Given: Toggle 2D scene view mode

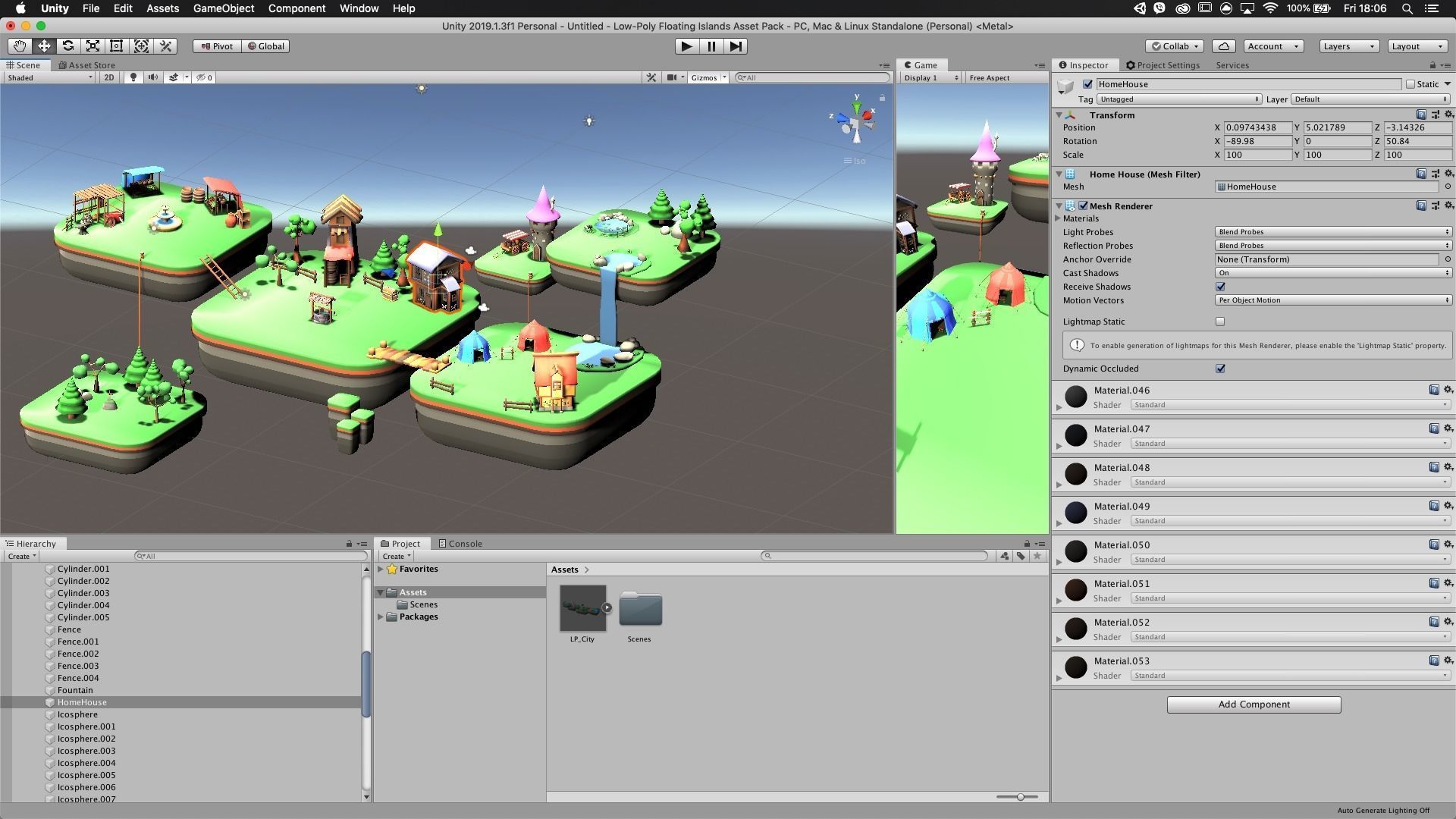Looking at the screenshot, I should click(x=109, y=77).
